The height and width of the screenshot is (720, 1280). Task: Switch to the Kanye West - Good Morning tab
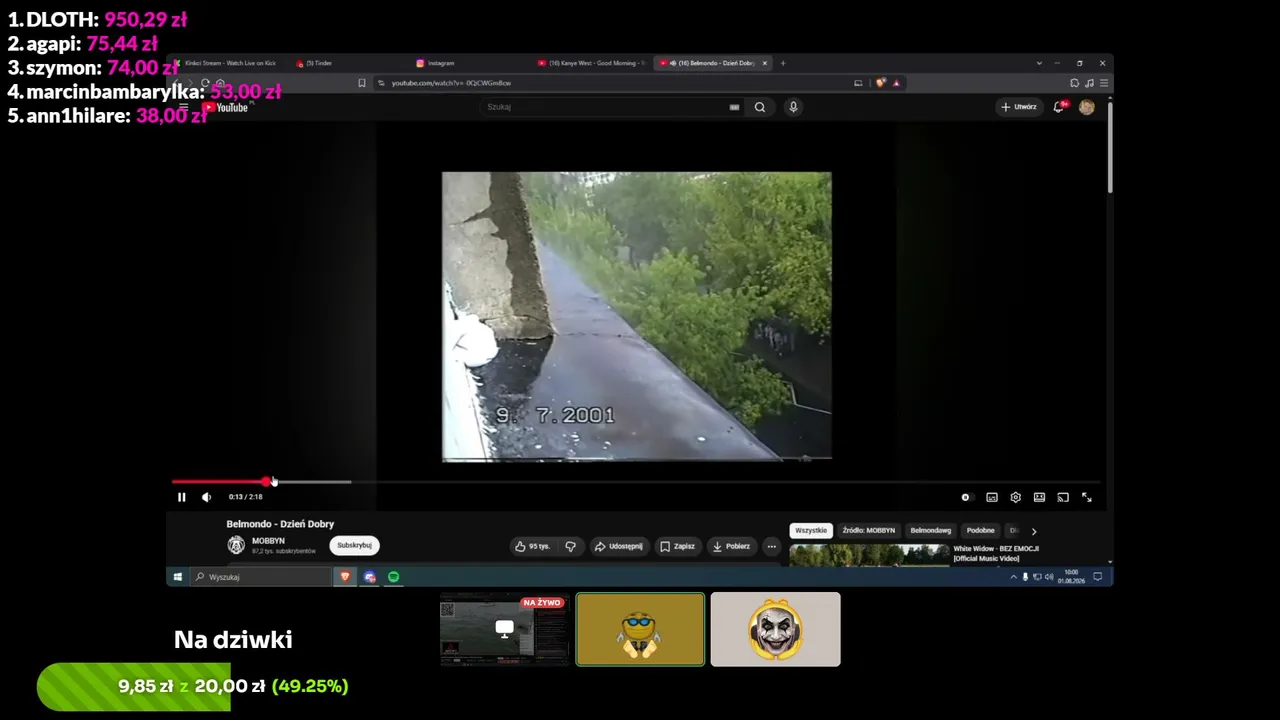(x=591, y=63)
